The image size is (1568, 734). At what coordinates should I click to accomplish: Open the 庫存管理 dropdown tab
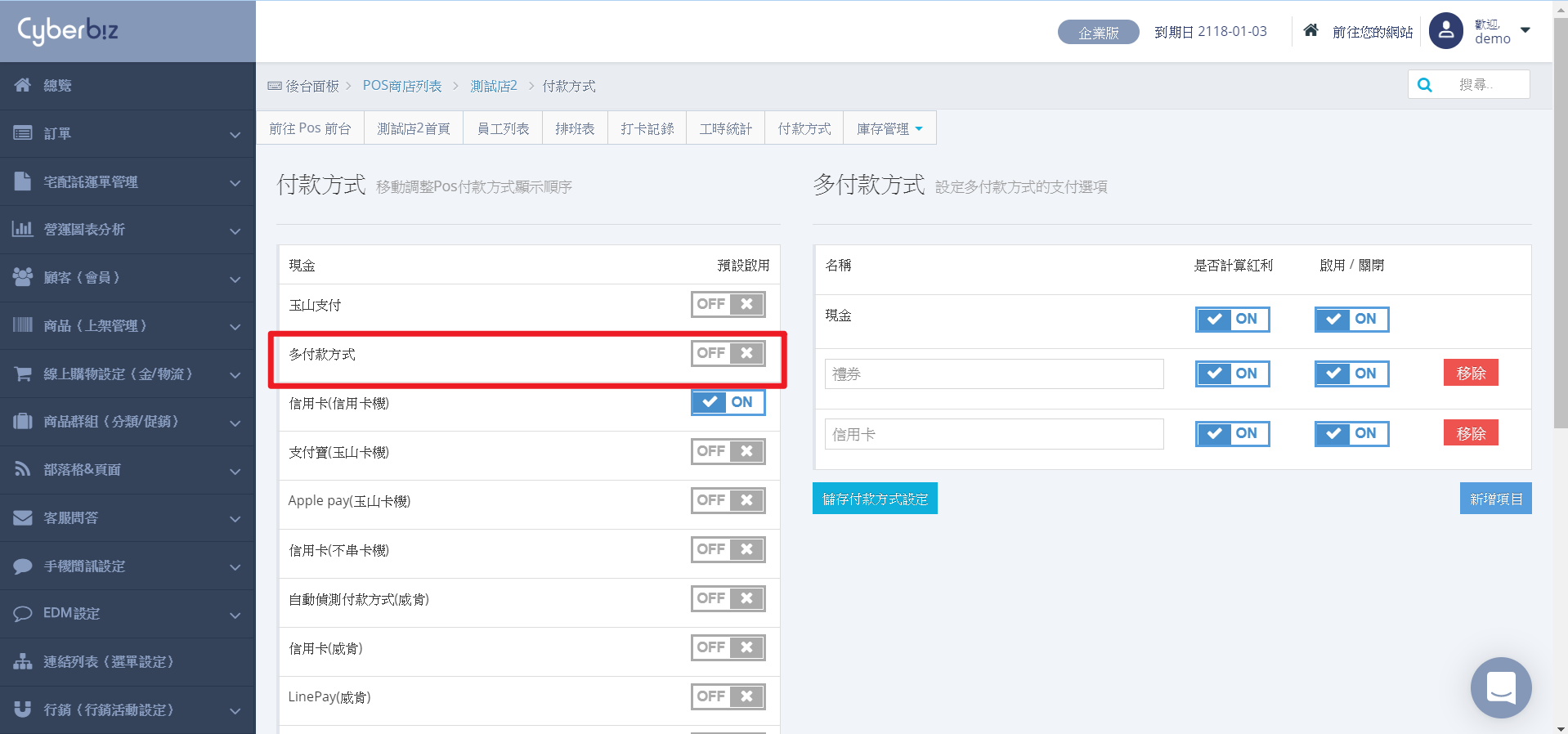coord(889,128)
